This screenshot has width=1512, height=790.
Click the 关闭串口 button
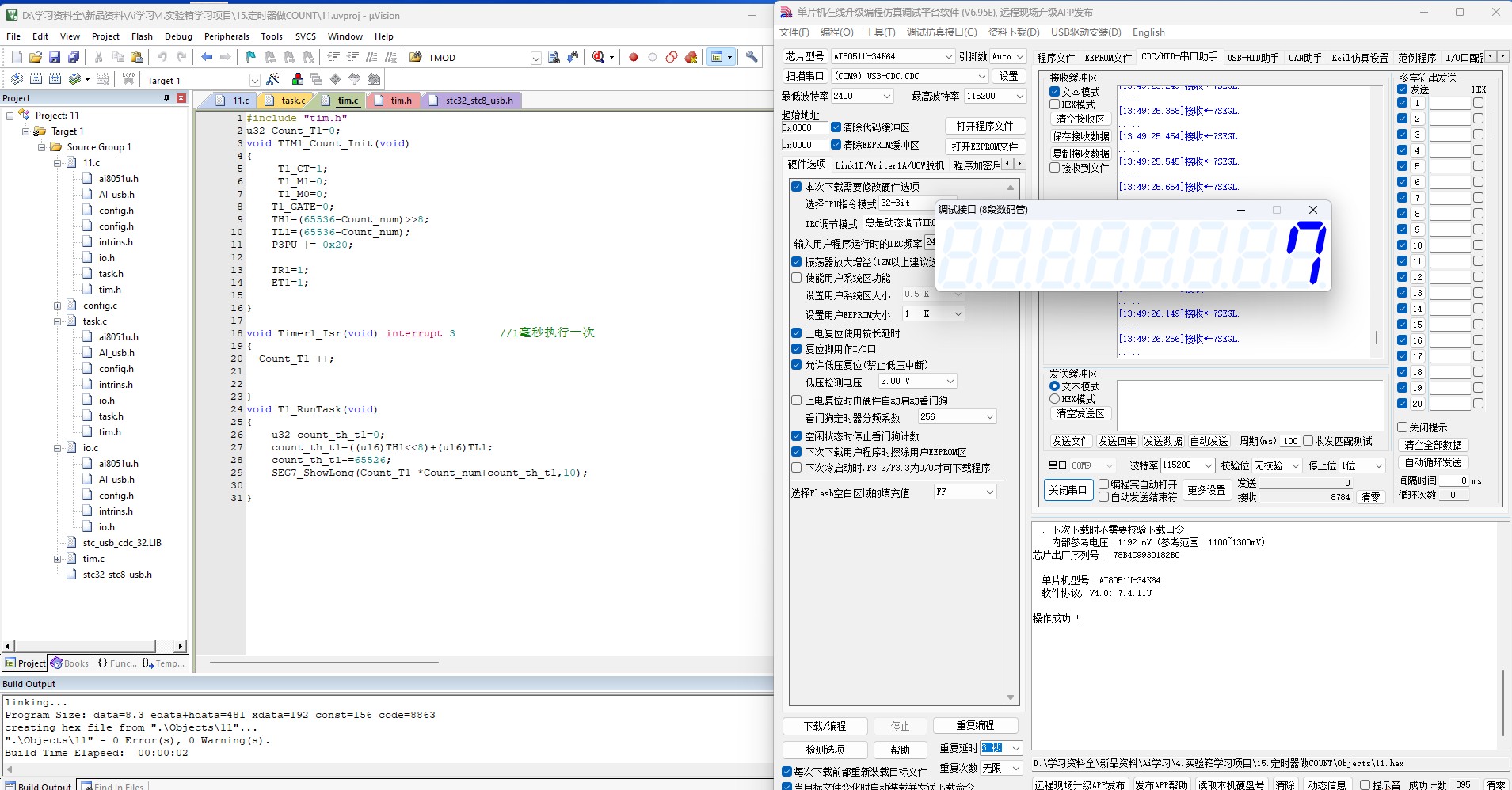click(1068, 490)
